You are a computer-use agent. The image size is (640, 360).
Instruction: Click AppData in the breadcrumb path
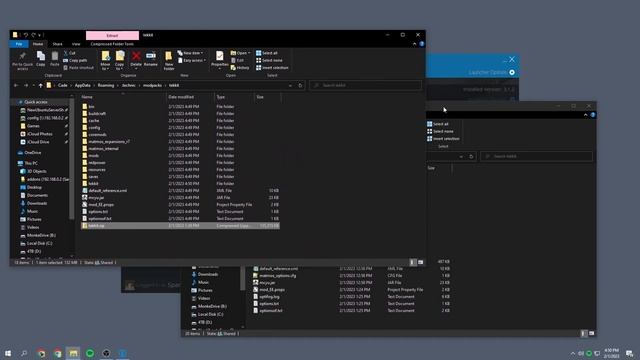(82, 85)
